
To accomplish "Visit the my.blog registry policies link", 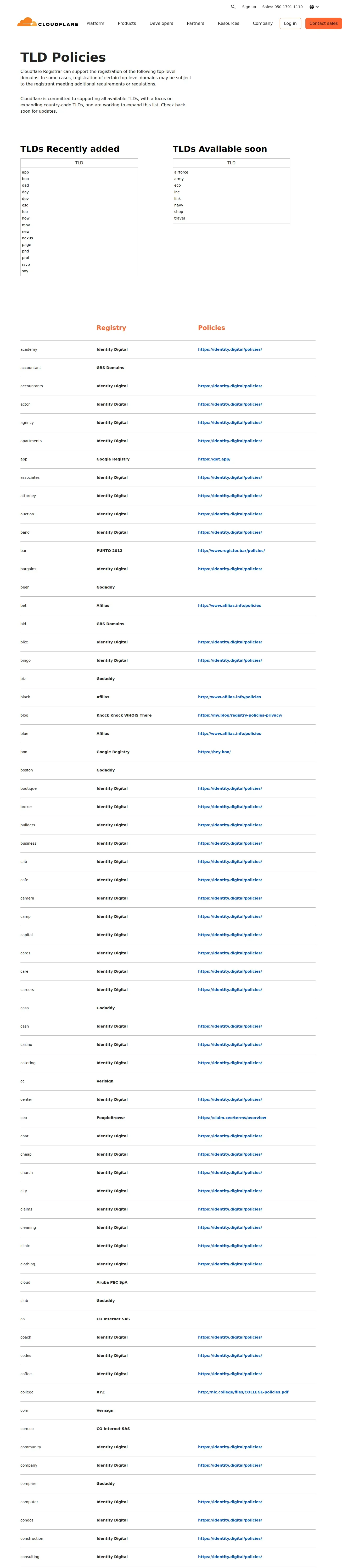I will (240, 715).
